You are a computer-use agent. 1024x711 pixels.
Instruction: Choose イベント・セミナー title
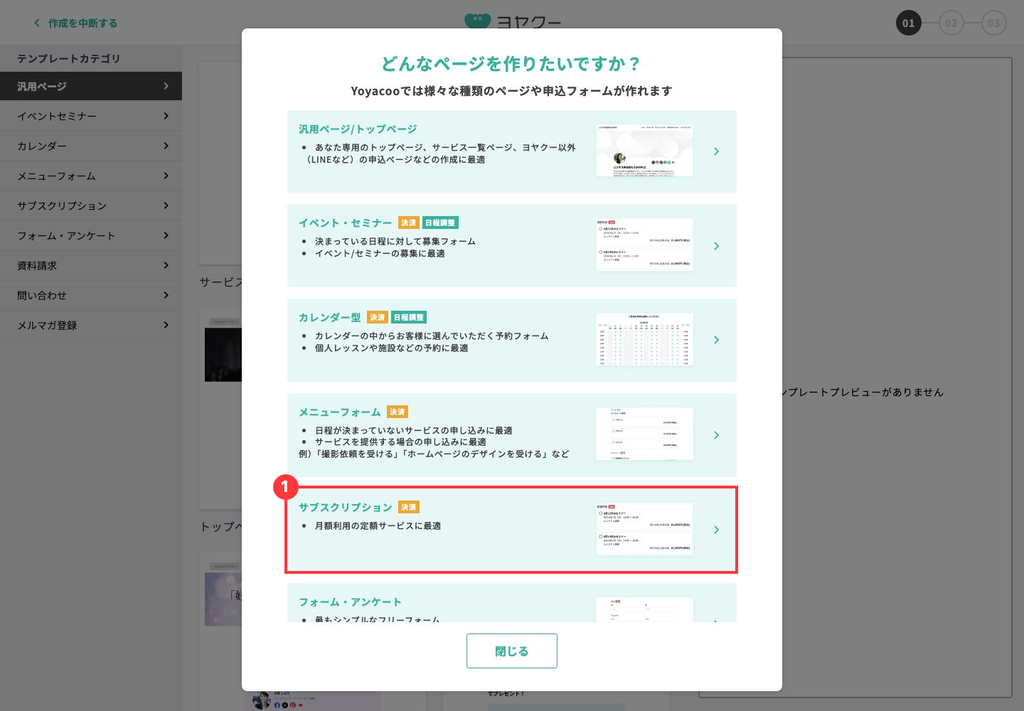(x=345, y=223)
